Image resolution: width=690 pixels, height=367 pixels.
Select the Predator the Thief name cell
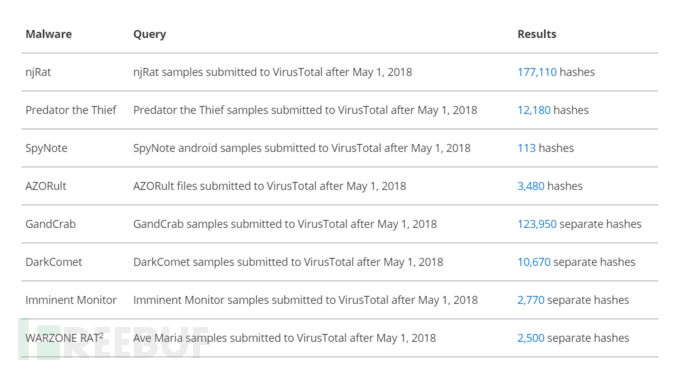point(71,110)
